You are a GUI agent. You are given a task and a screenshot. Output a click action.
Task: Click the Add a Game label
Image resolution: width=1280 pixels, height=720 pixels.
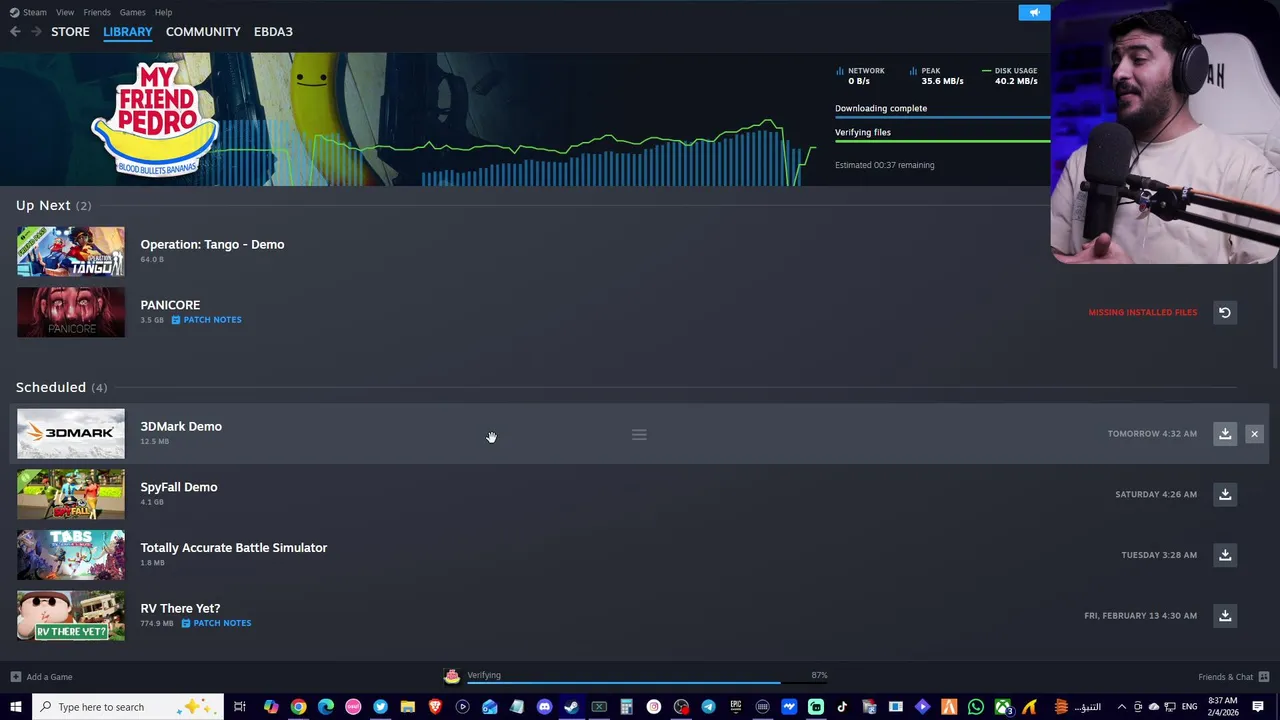[49, 677]
